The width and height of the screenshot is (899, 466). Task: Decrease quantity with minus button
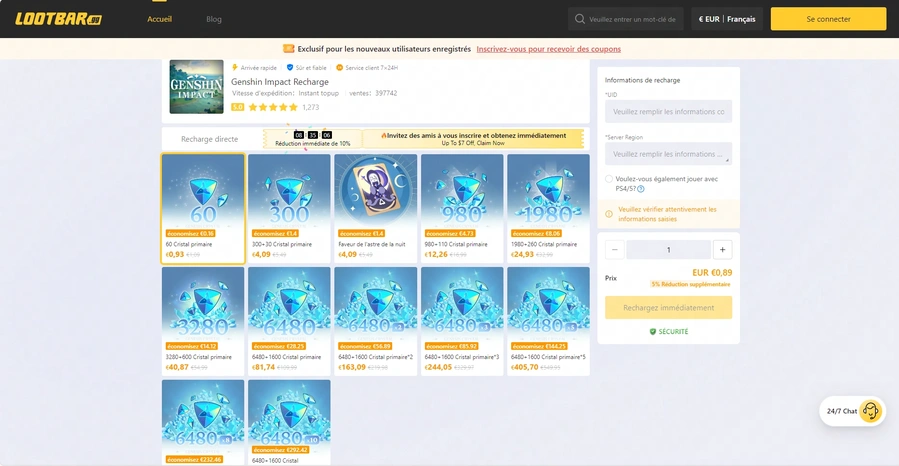(615, 249)
